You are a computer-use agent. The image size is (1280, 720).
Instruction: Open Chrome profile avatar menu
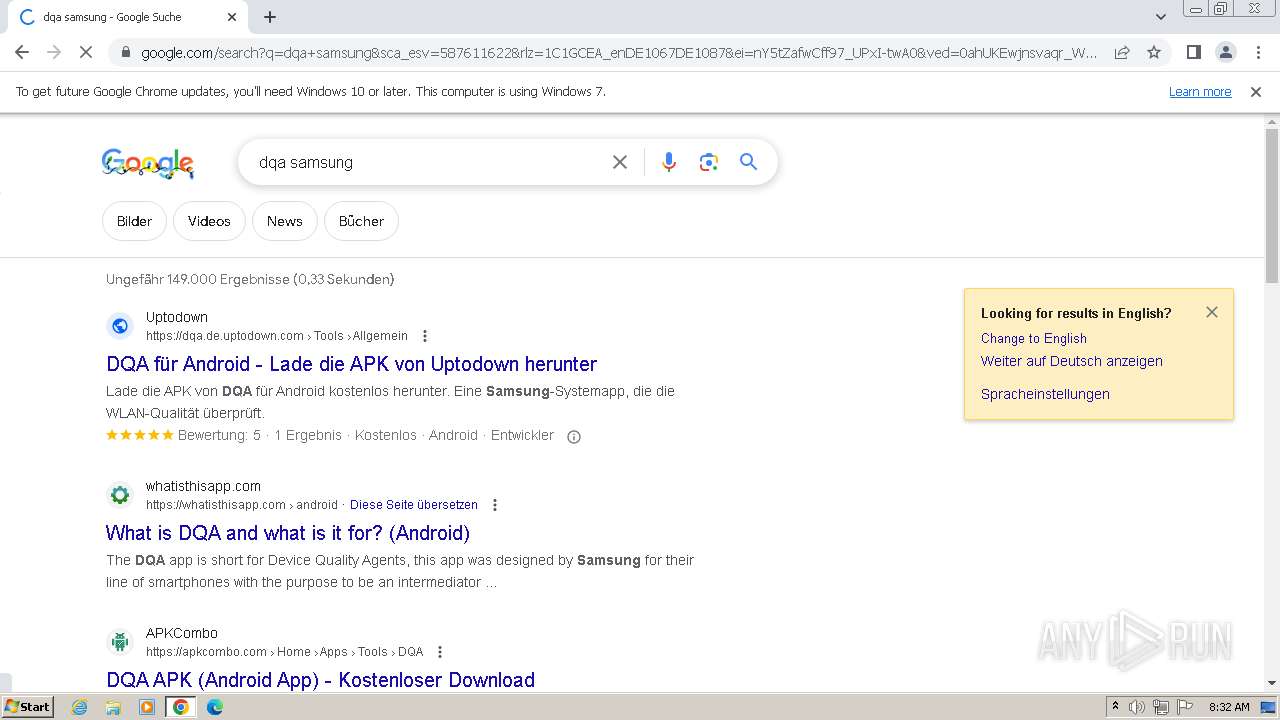tap(1225, 53)
